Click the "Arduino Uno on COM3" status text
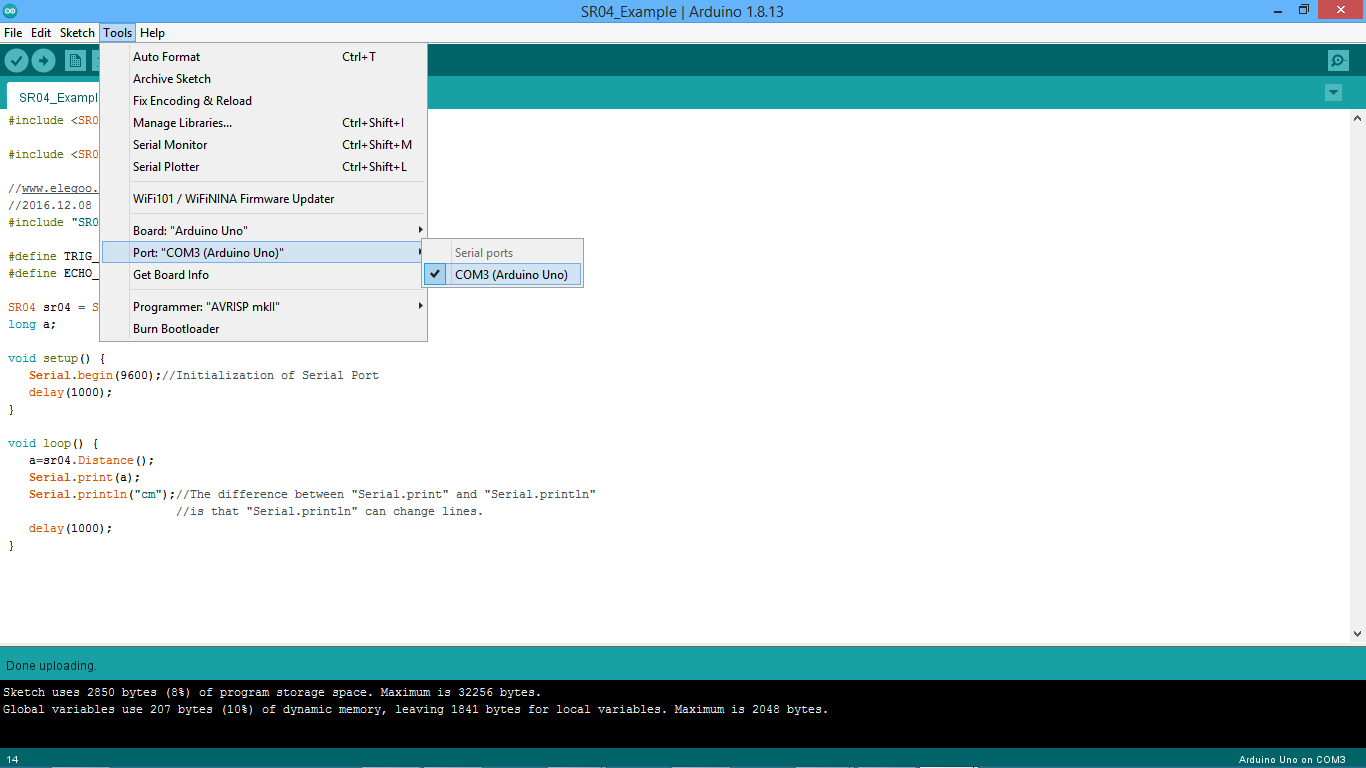The width and height of the screenshot is (1366, 768). 1290,759
